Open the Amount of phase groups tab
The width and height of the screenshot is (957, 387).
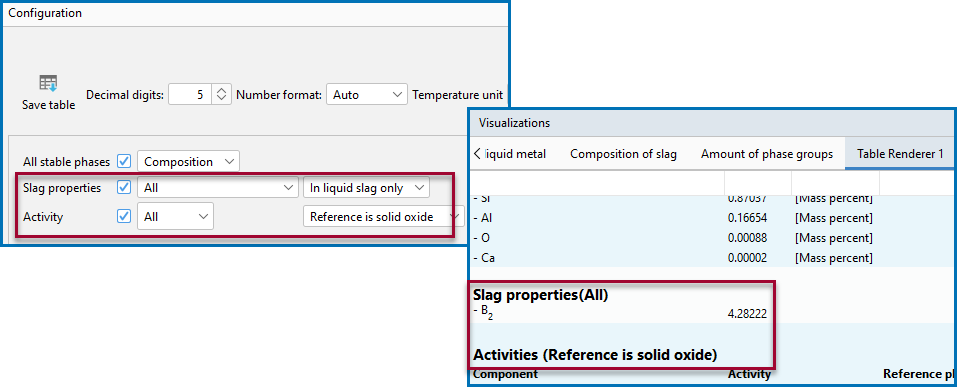pyautogui.click(x=767, y=154)
